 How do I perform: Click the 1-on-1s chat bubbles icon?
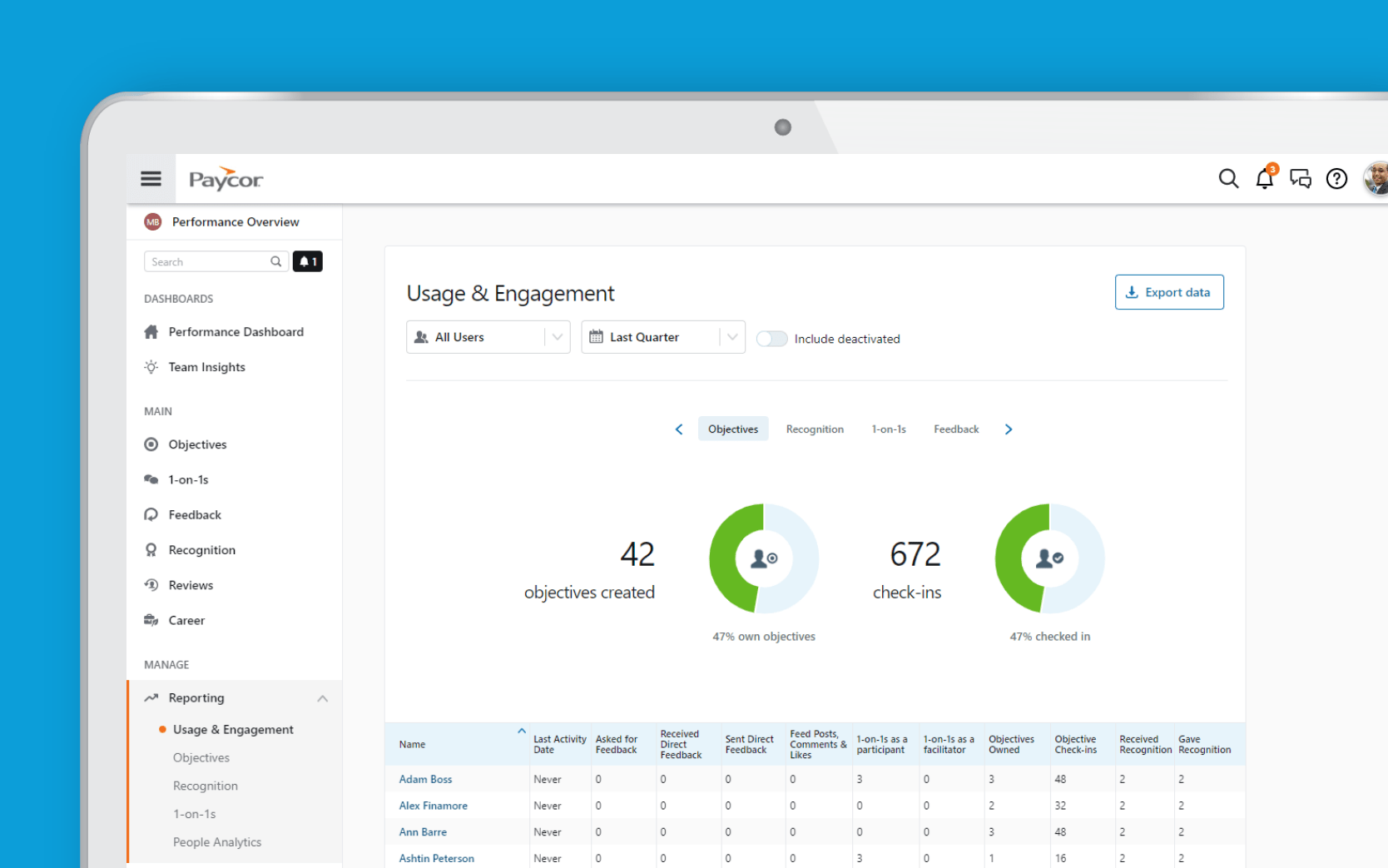151,479
